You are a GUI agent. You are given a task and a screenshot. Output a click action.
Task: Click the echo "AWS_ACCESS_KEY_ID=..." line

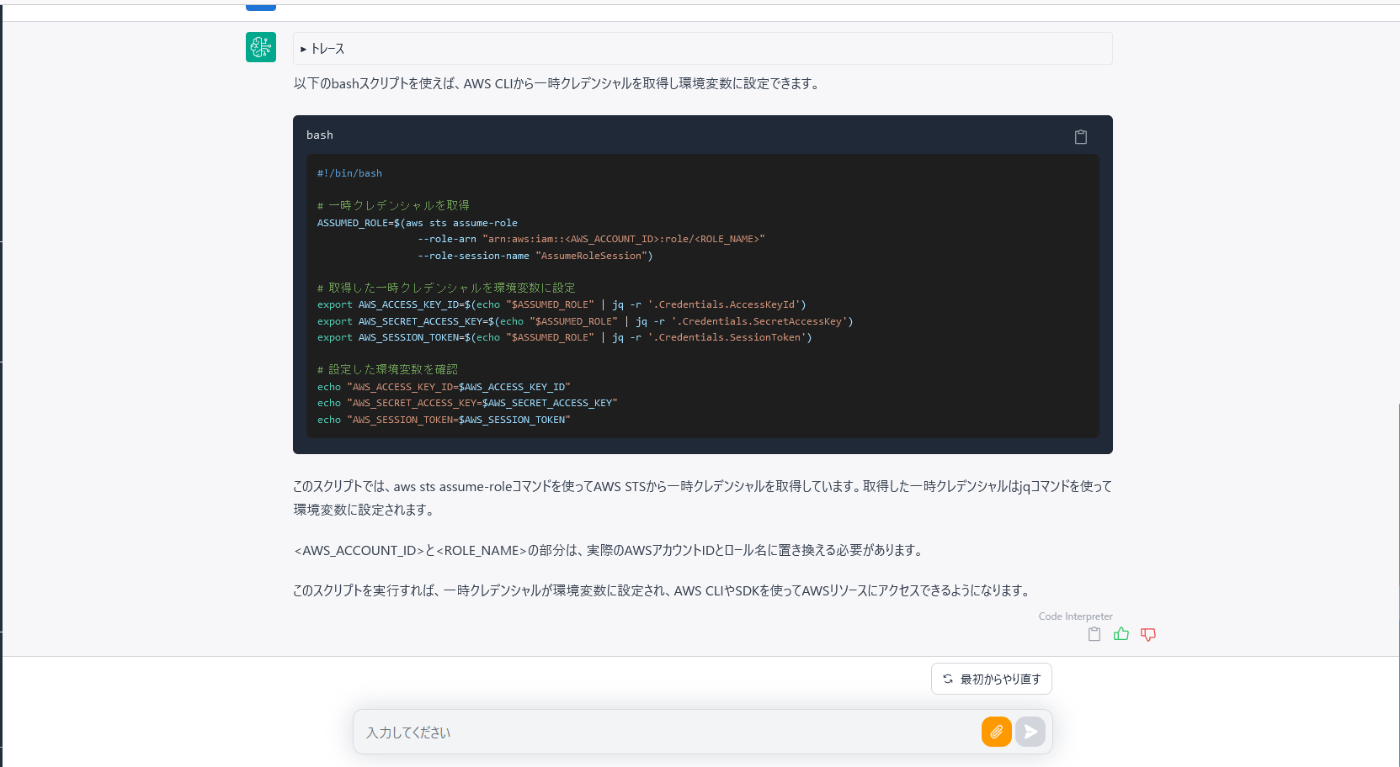(x=444, y=386)
